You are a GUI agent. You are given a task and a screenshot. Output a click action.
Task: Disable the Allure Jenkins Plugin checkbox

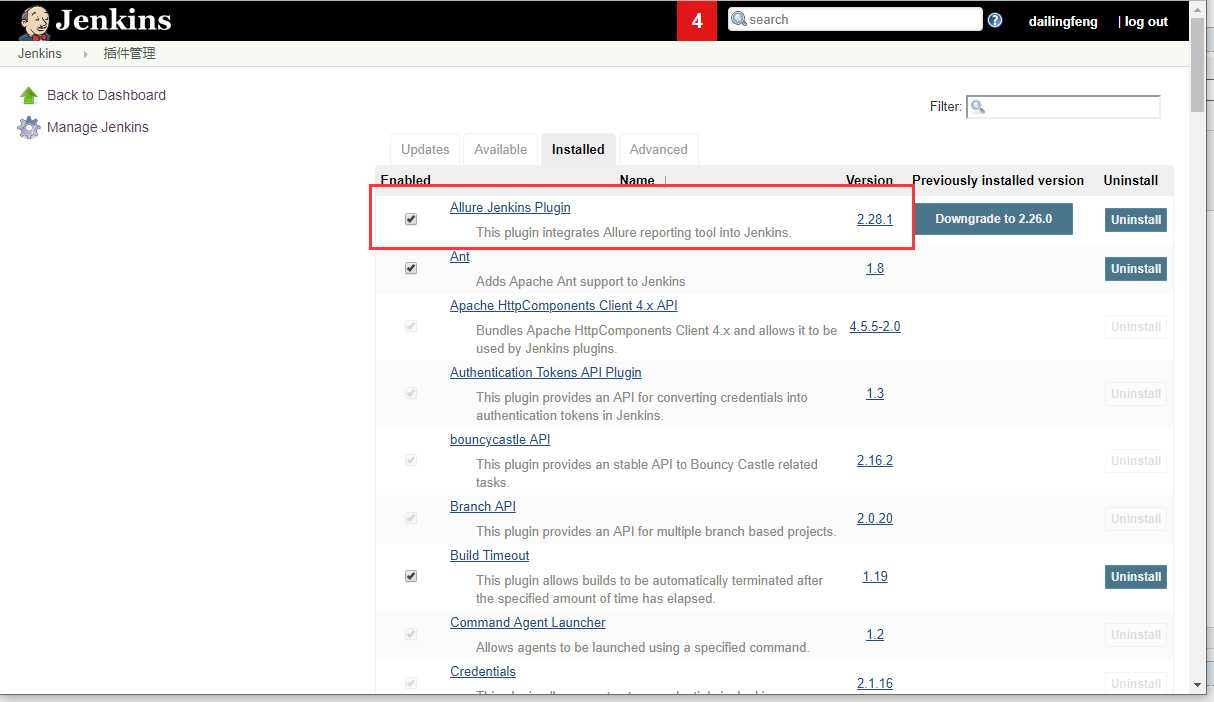pos(410,219)
